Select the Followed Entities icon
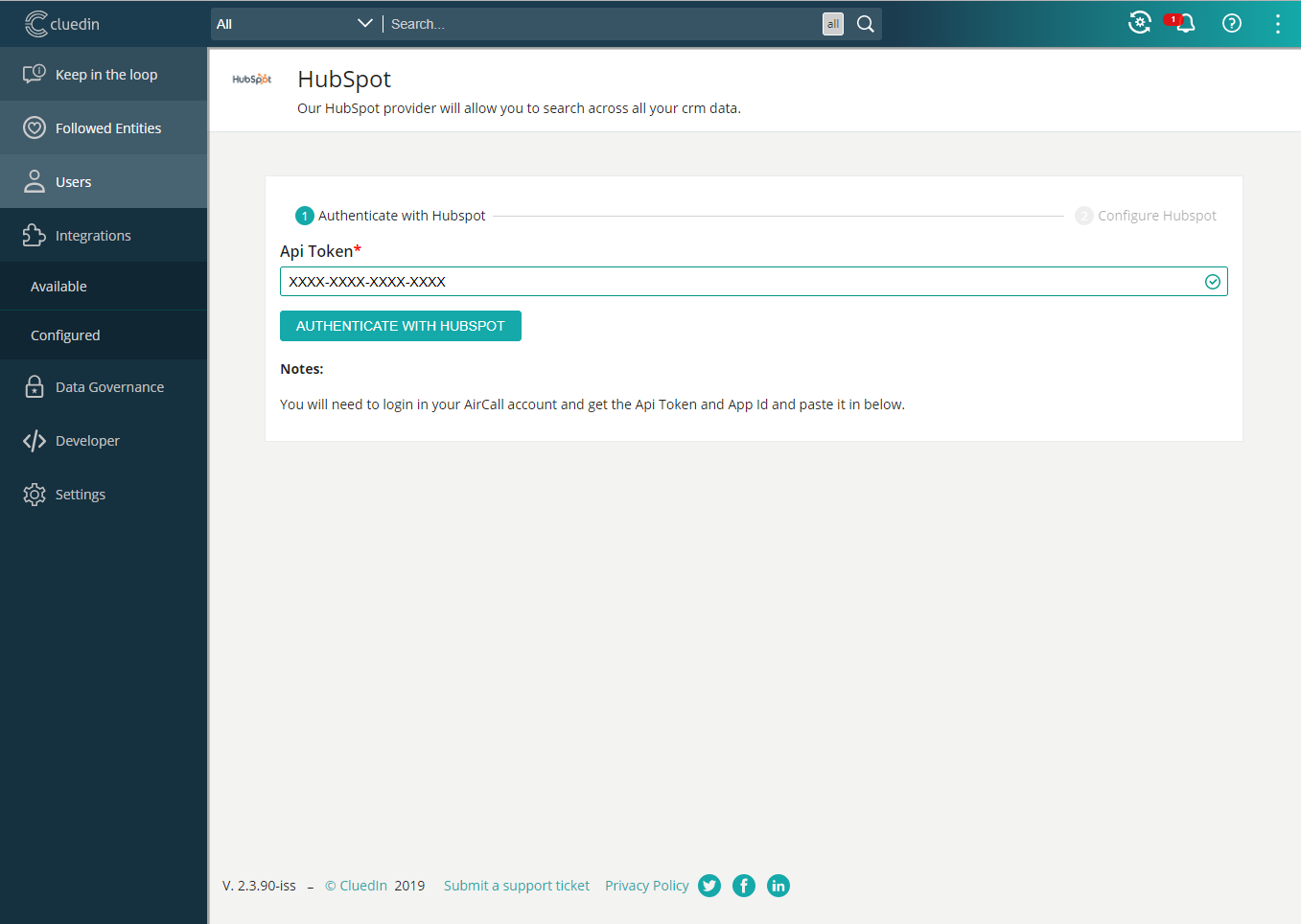1301x924 pixels. tap(35, 127)
